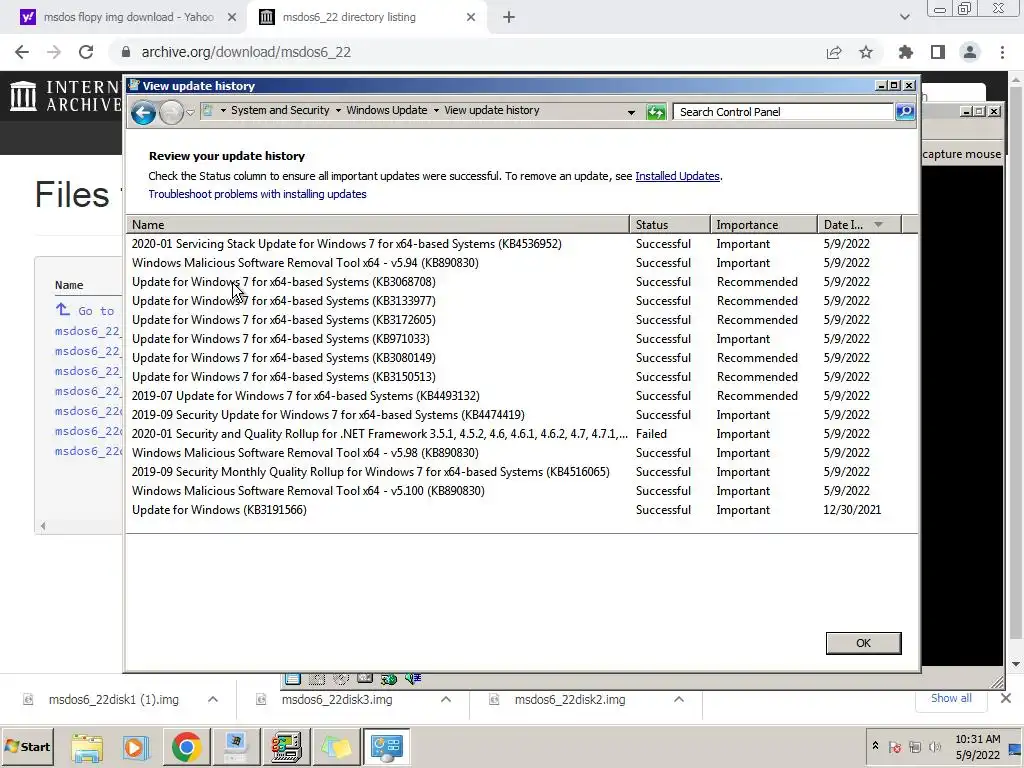Close the msdos6_22 directory listing tab
Image resolution: width=1024 pixels, height=768 pixels.
(x=471, y=17)
